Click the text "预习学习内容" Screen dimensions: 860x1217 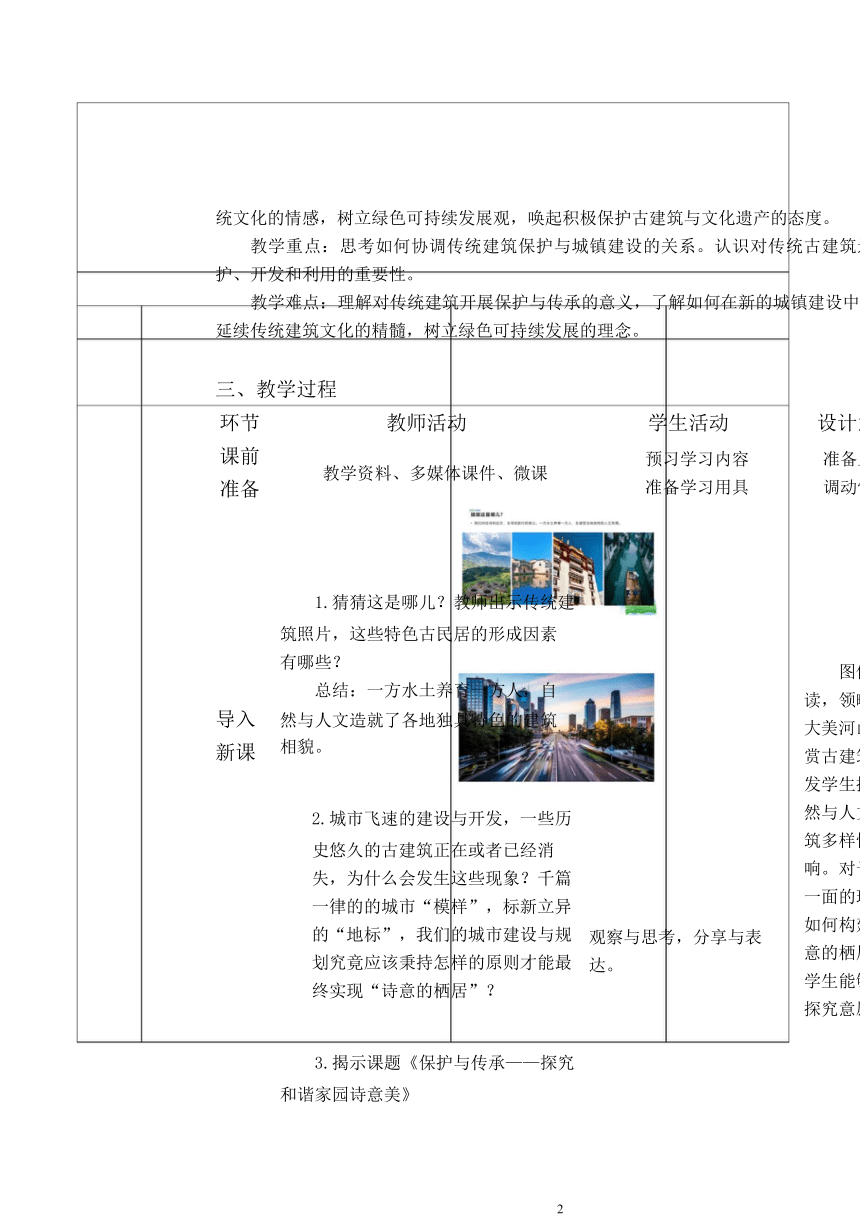coord(697,459)
